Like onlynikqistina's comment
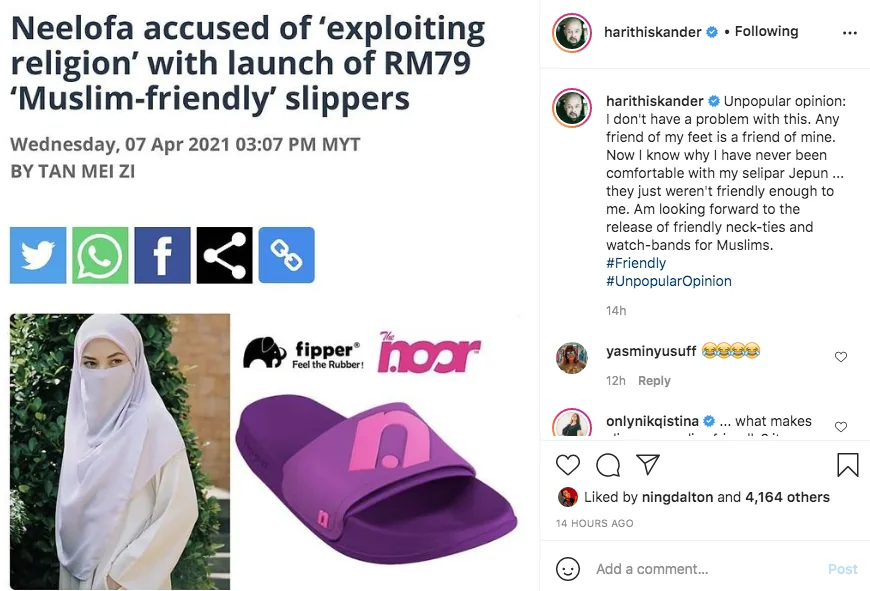Screen dimensions: 870x591 pyautogui.click(x=841, y=427)
